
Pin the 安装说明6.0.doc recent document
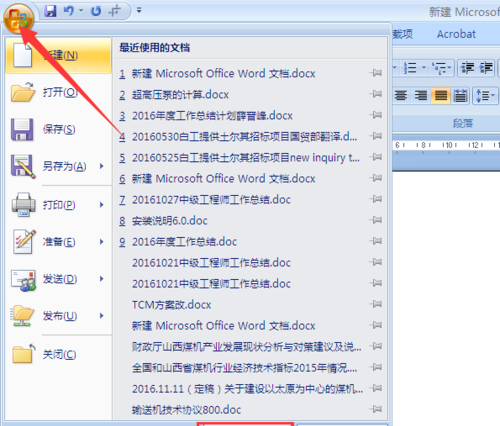pyautogui.click(x=376, y=220)
